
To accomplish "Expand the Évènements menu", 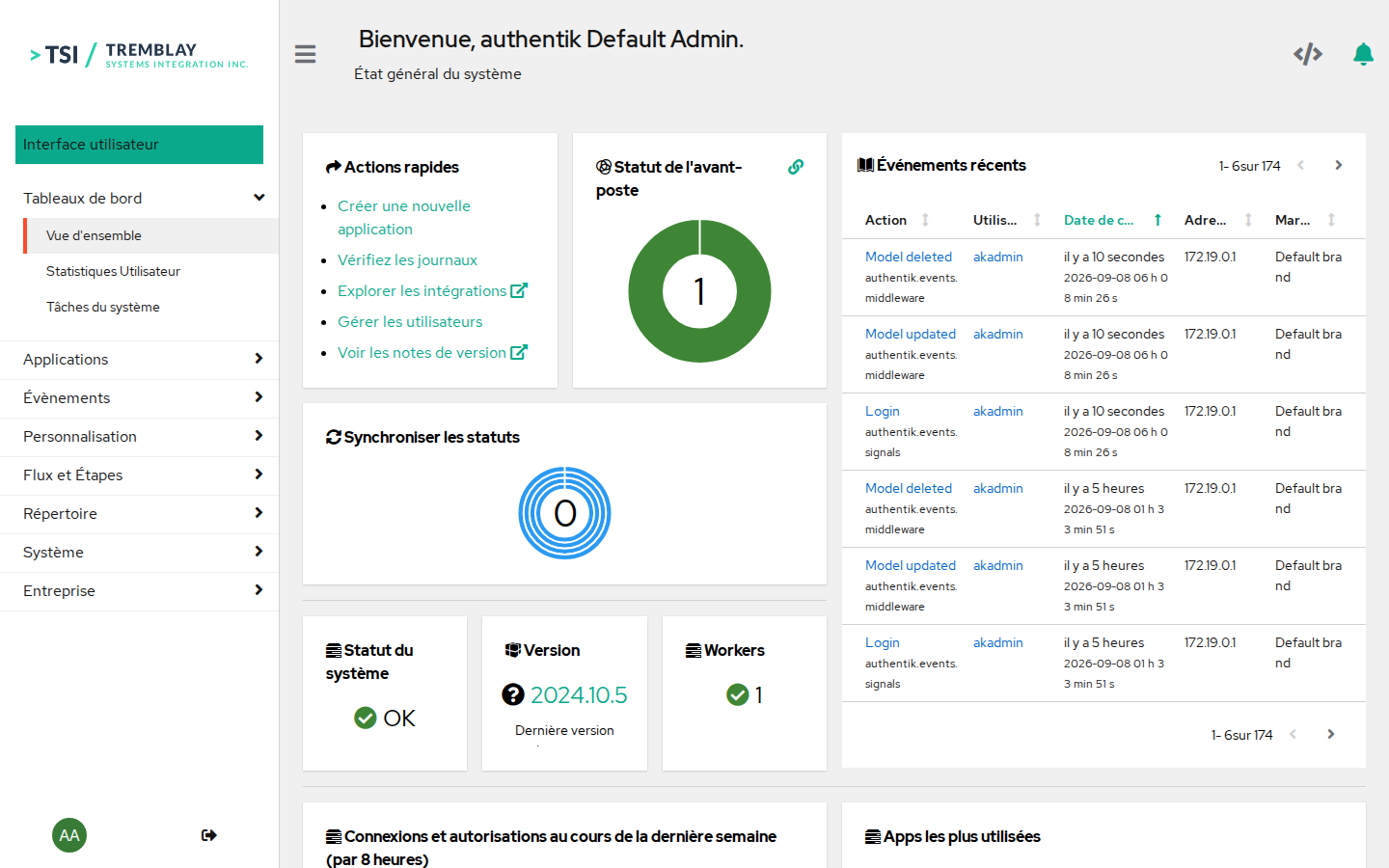I will click(140, 397).
